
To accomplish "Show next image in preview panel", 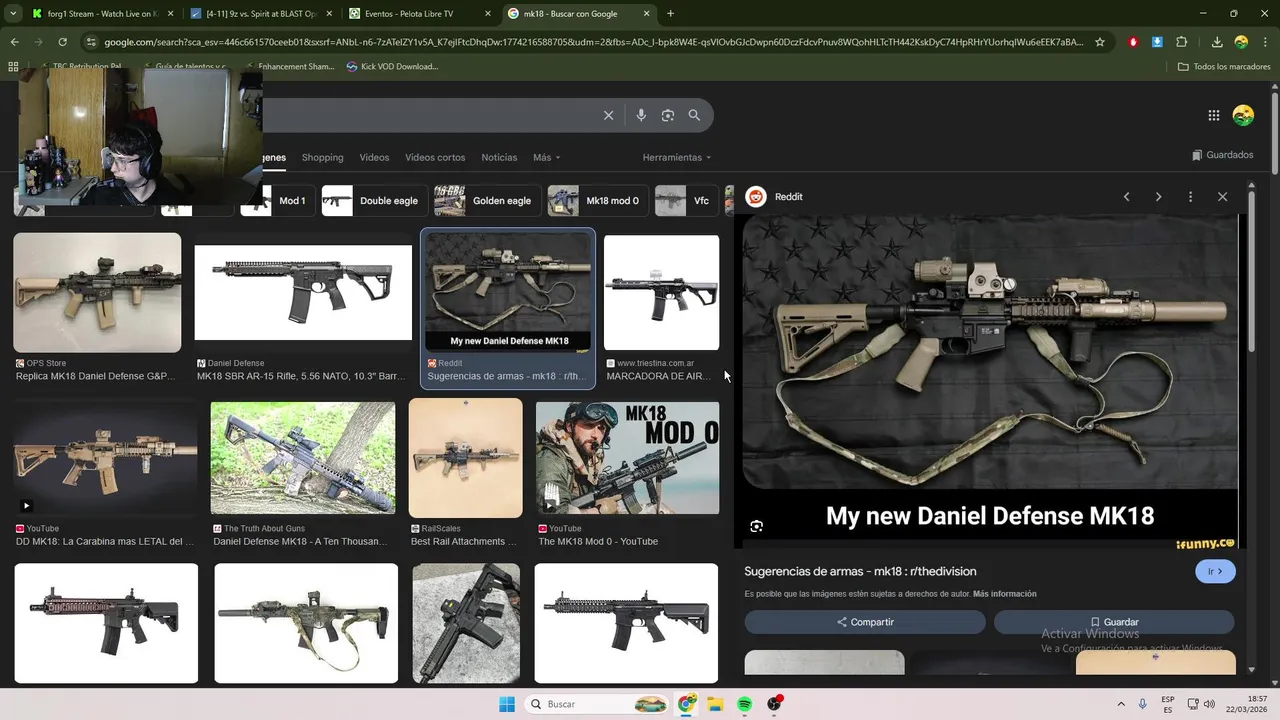I will pyautogui.click(x=1158, y=197).
